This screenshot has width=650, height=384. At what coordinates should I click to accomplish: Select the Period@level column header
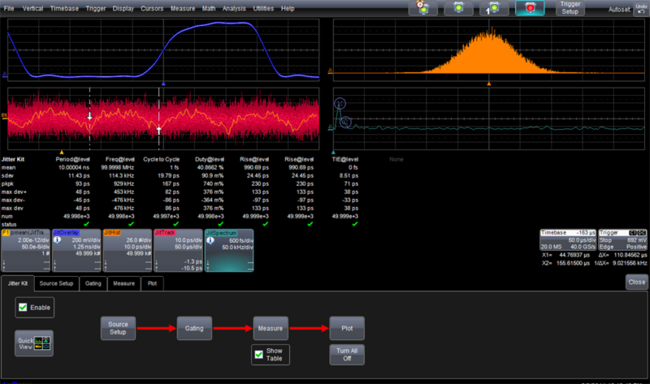coord(73,159)
